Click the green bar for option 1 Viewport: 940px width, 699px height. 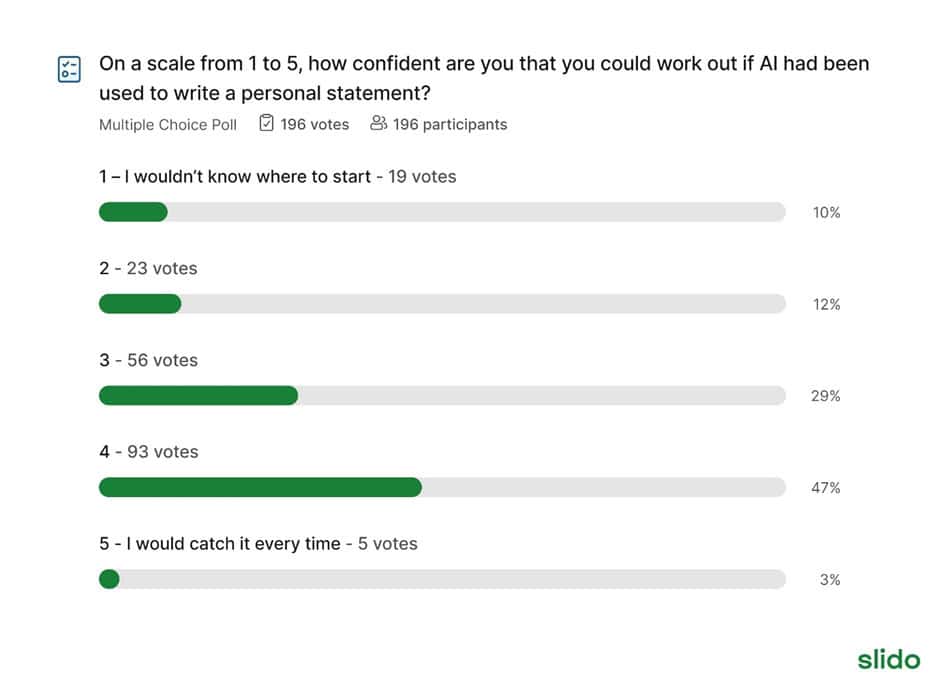click(x=133, y=212)
